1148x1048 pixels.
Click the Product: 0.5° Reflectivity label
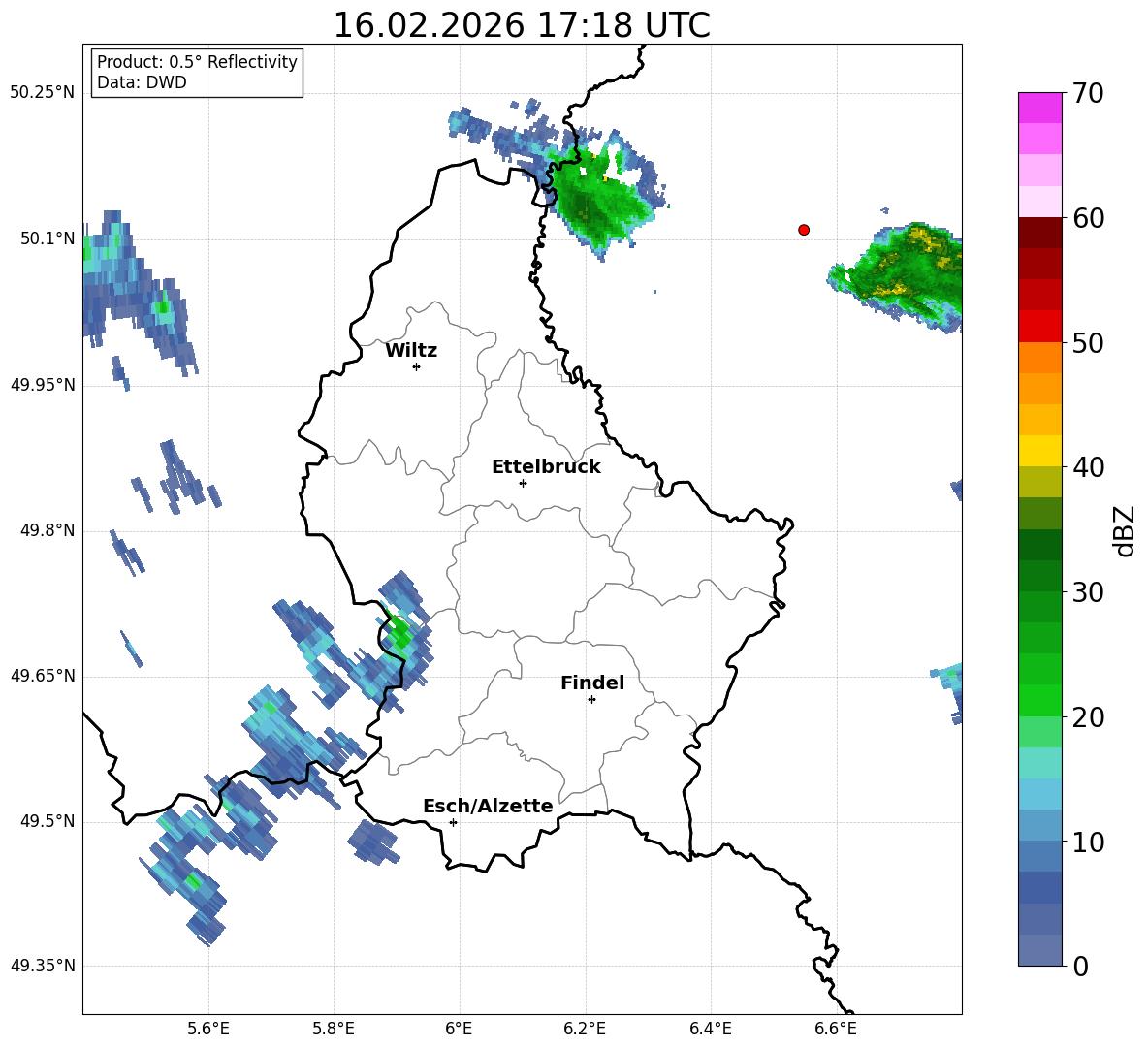[x=197, y=62]
